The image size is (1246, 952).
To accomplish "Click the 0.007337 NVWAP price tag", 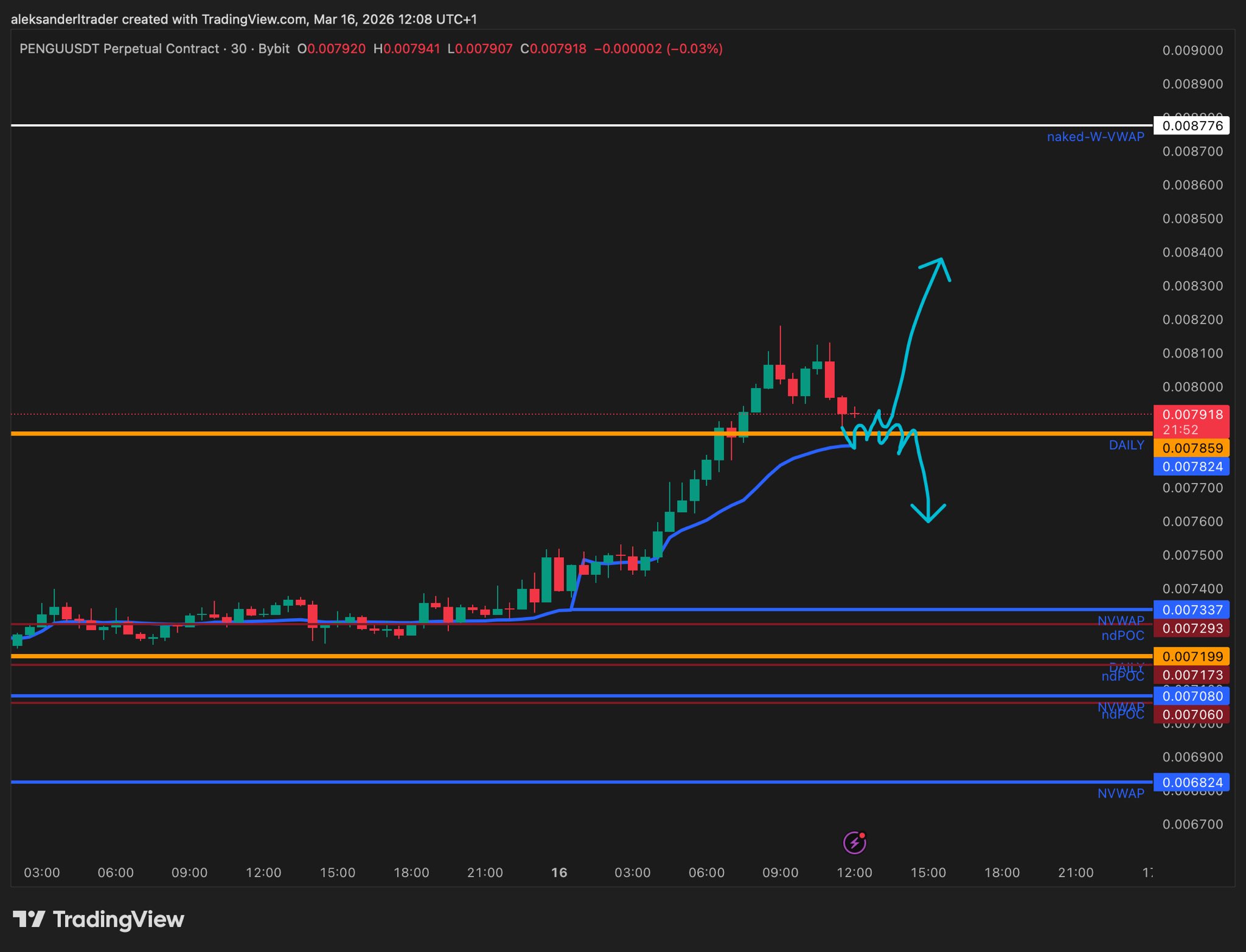I will pyautogui.click(x=1191, y=610).
